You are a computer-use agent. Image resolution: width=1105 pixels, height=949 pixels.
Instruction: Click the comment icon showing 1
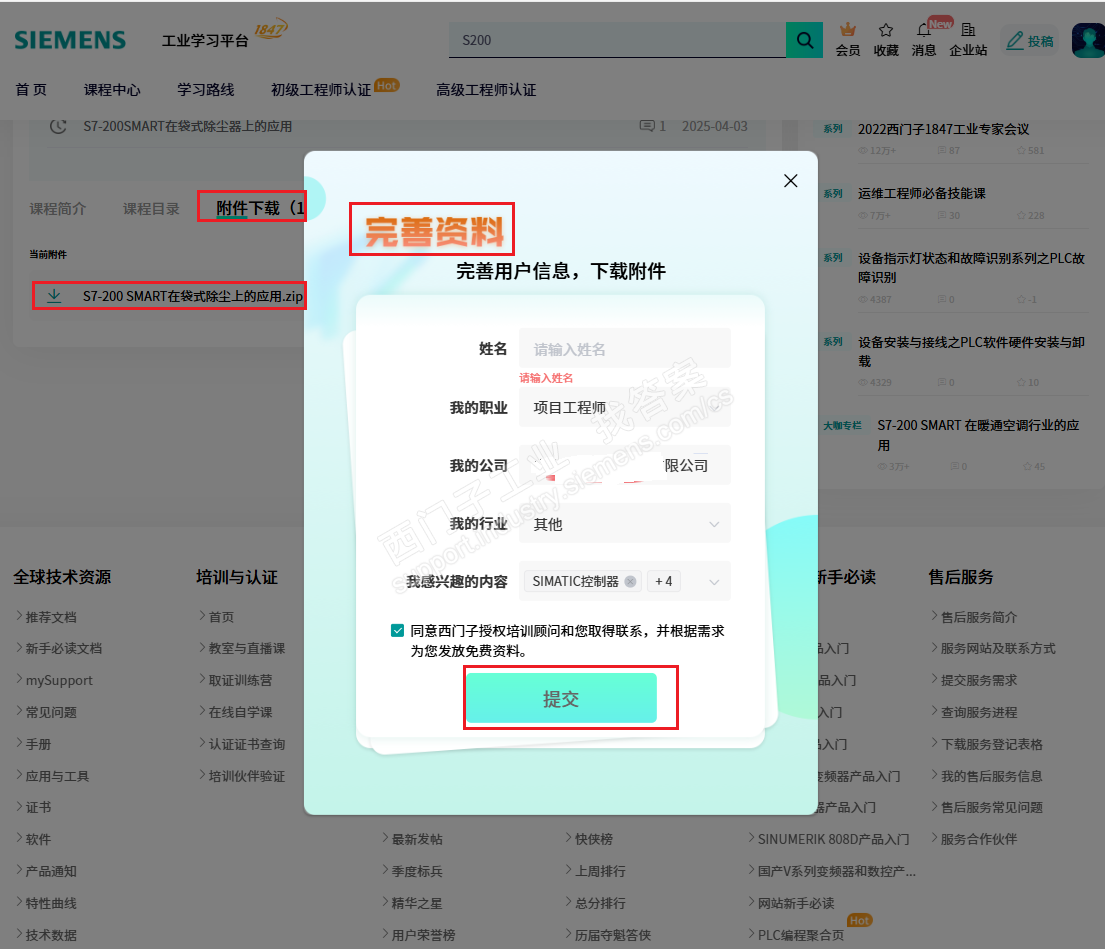(646, 126)
